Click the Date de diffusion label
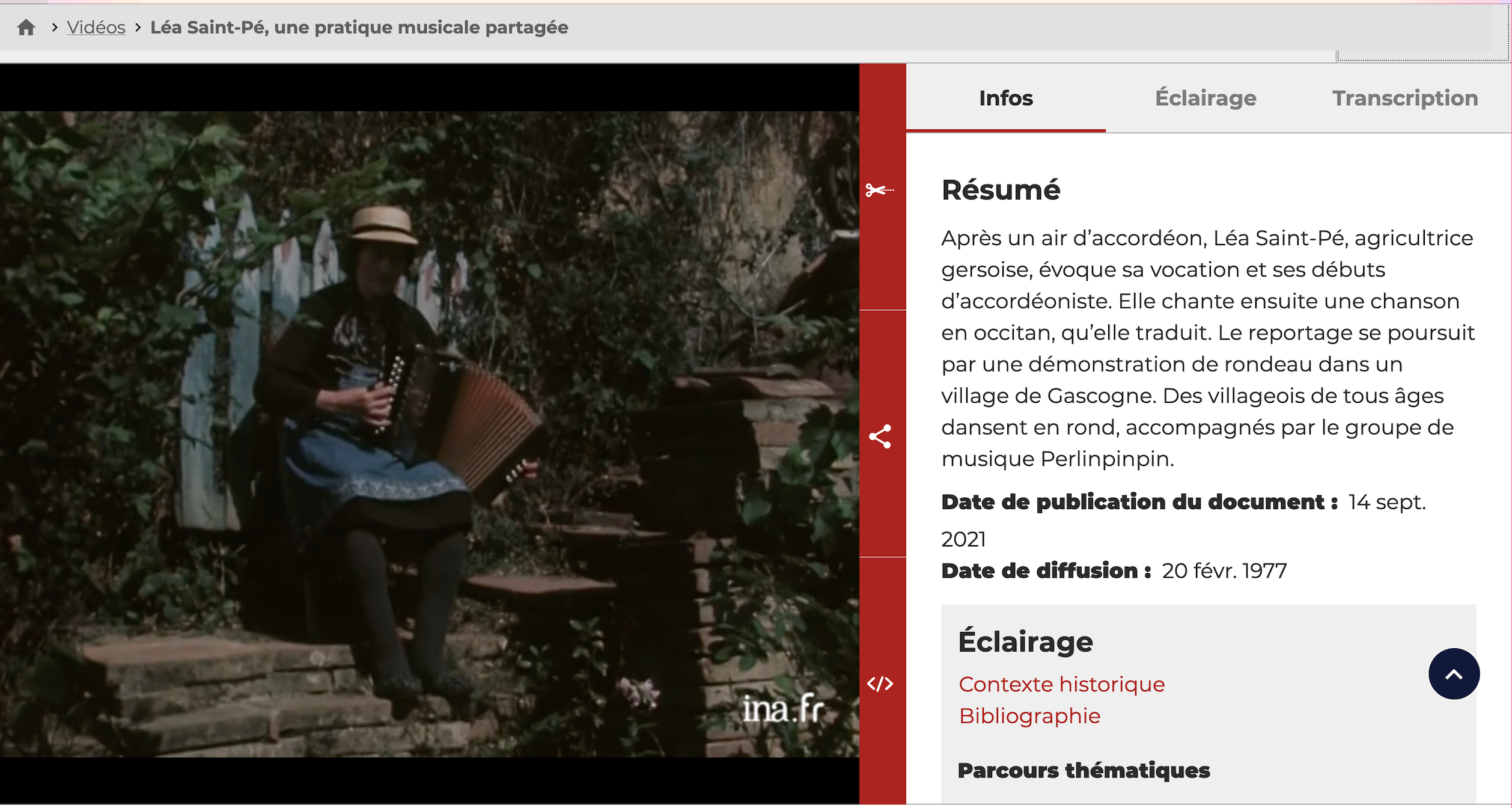 click(1046, 571)
